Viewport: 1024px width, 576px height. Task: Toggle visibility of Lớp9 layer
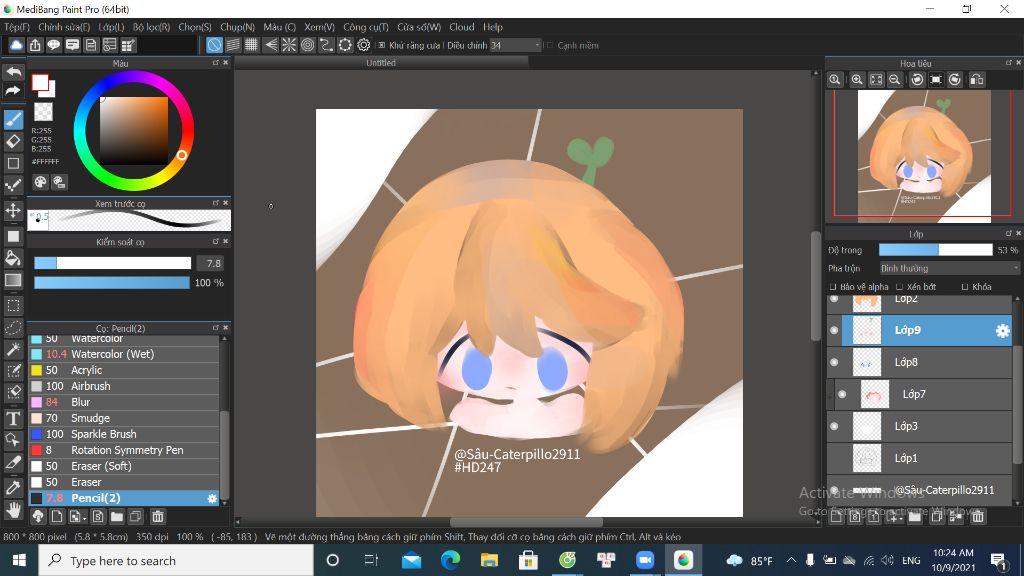834,330
